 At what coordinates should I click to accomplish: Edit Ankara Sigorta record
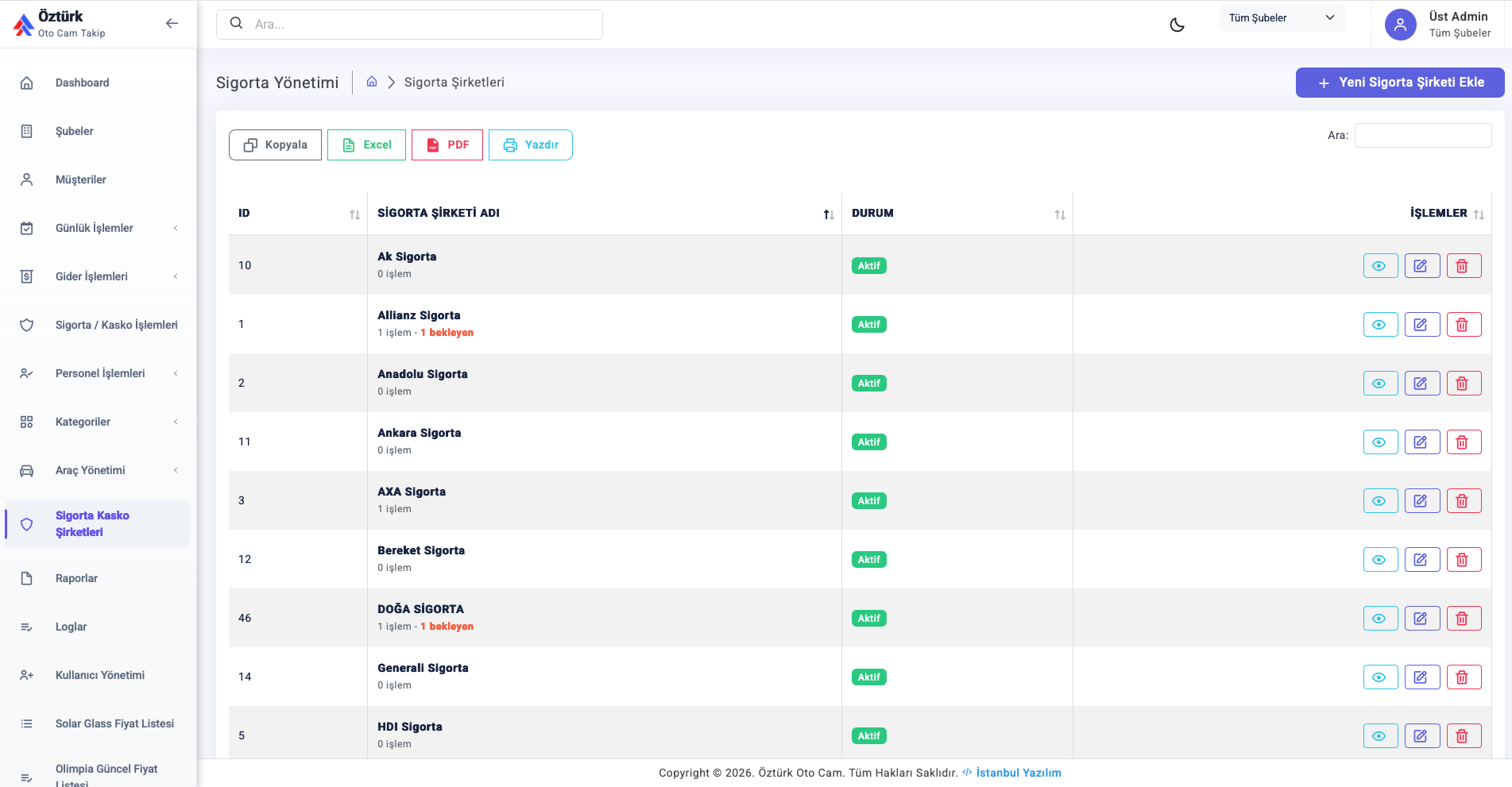click(x=1422, y=442)
